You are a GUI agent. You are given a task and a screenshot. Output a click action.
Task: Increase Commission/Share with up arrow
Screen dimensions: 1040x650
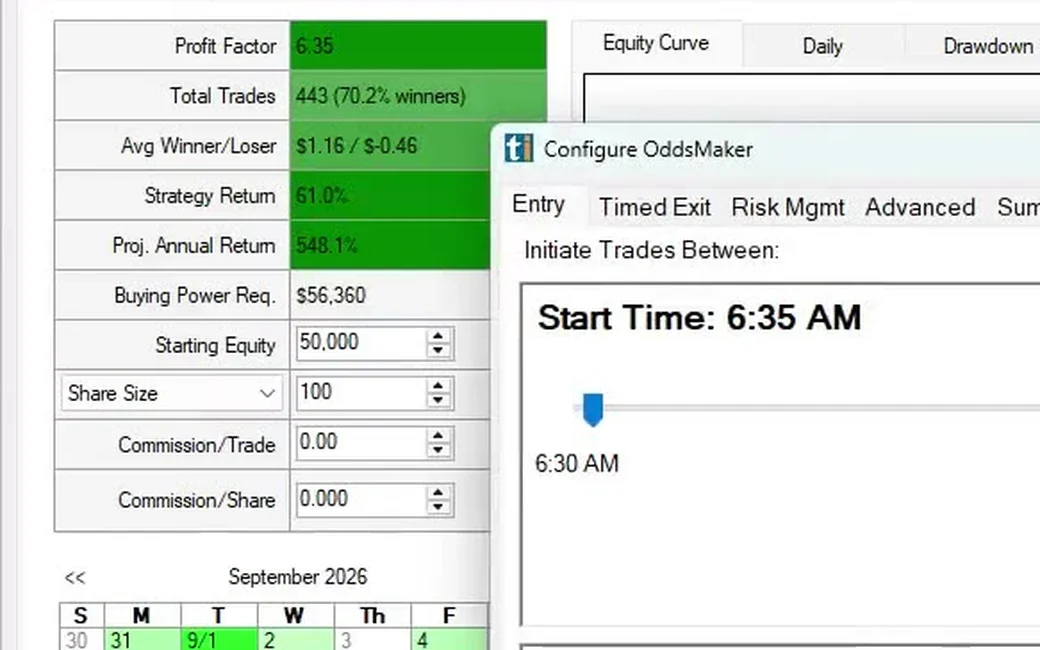[438, 492]
